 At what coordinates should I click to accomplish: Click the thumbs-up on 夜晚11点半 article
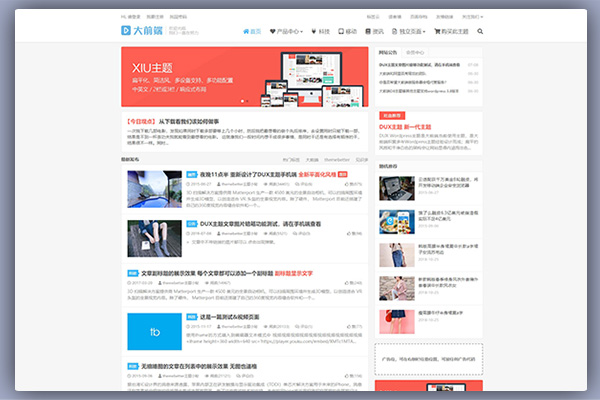point(353,184)
